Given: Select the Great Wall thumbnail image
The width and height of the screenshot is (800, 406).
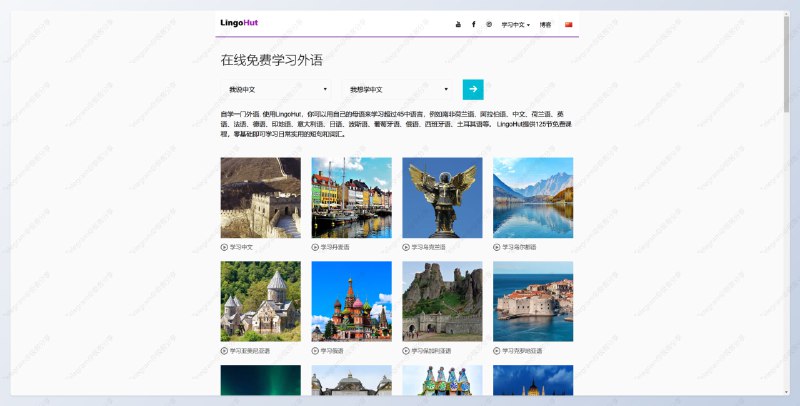Looking at the screenshot, I should click(x=260, y=197).
